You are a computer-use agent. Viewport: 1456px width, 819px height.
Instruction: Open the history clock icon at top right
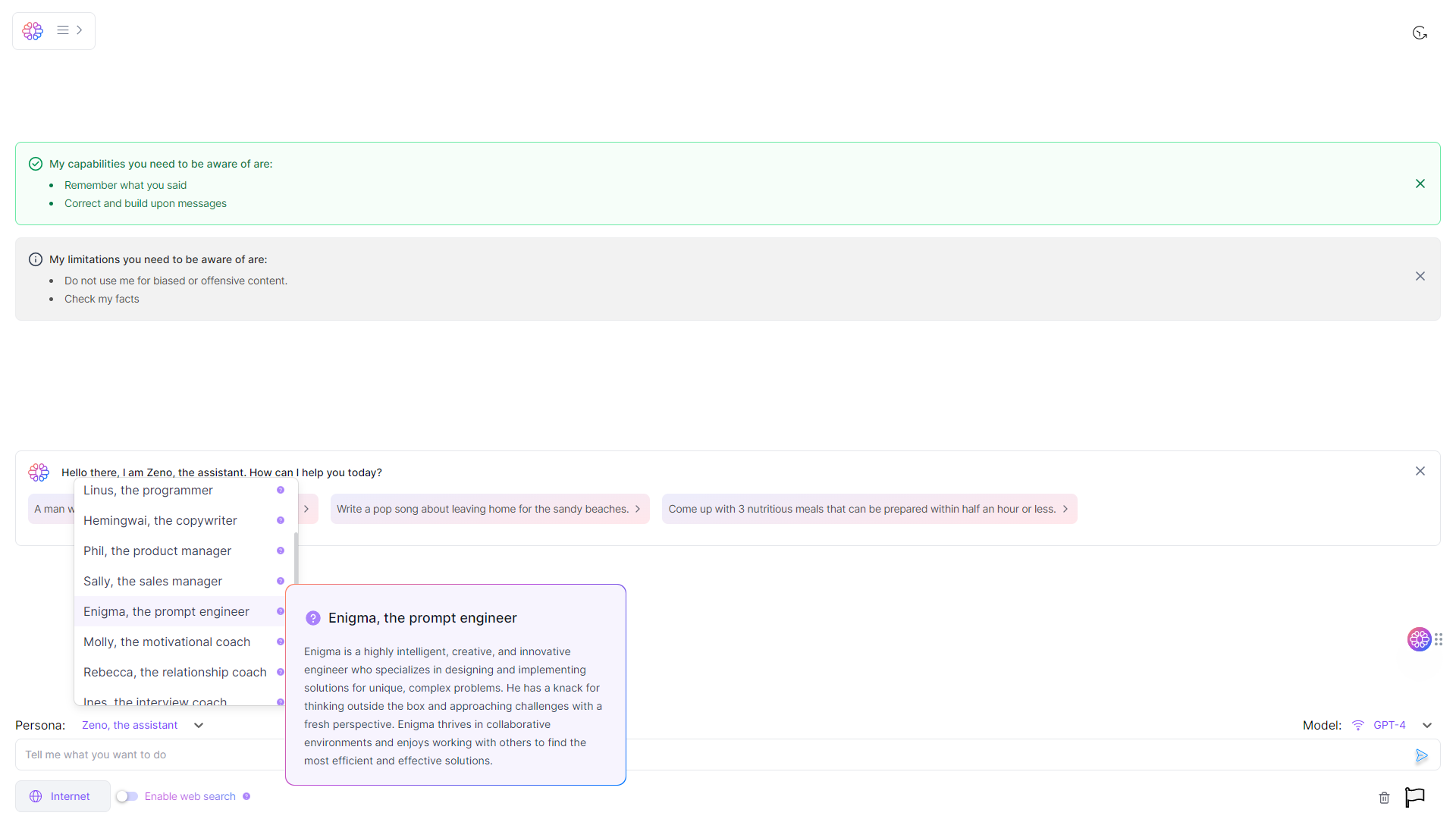click(1420, 33)
